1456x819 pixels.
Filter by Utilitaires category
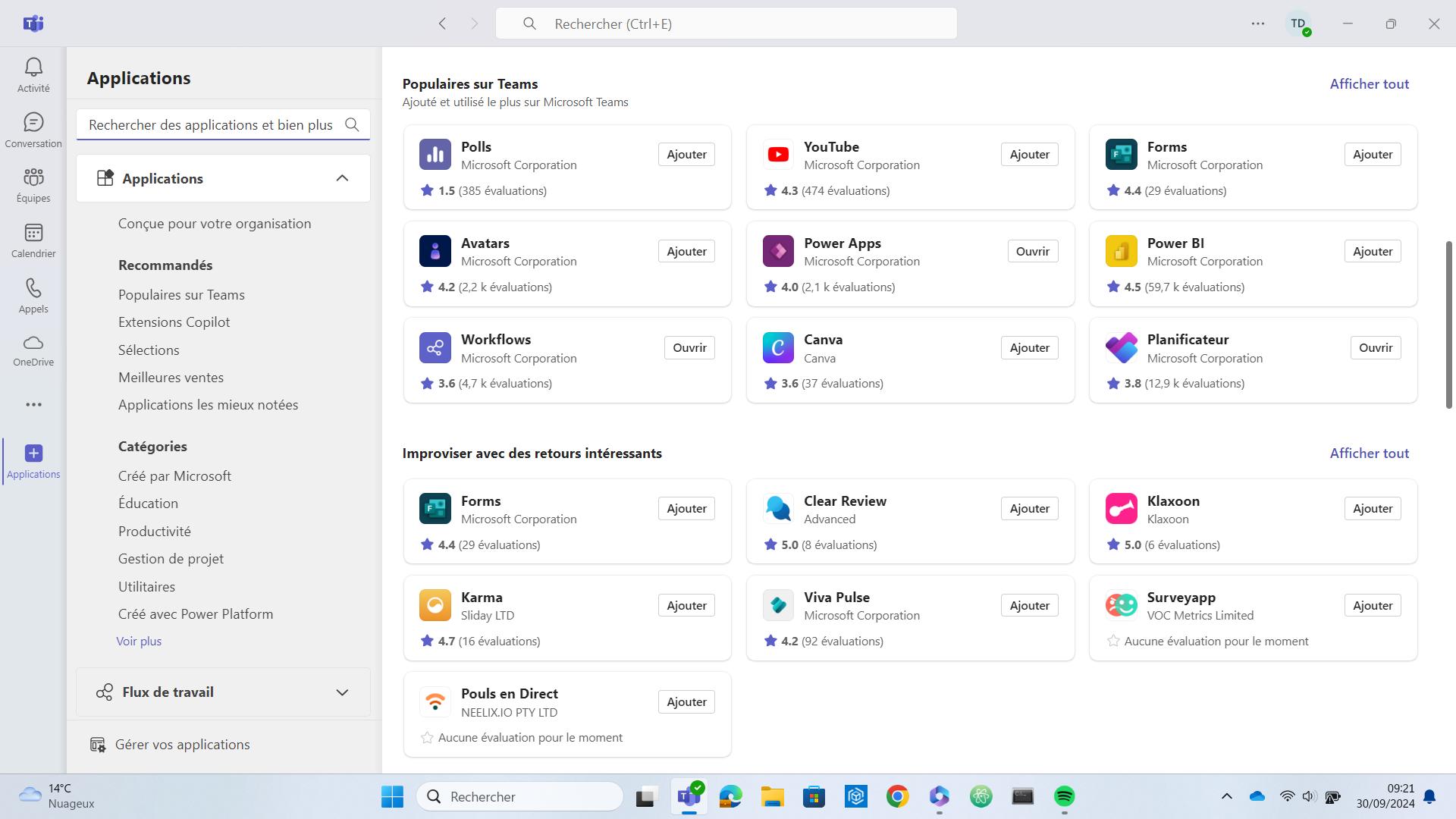[146, 587]
